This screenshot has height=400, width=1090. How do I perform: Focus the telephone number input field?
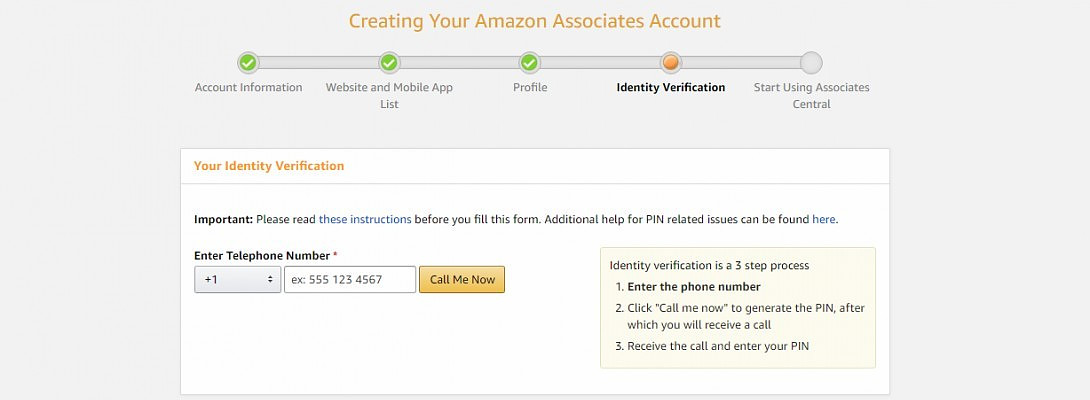[350, 280]
